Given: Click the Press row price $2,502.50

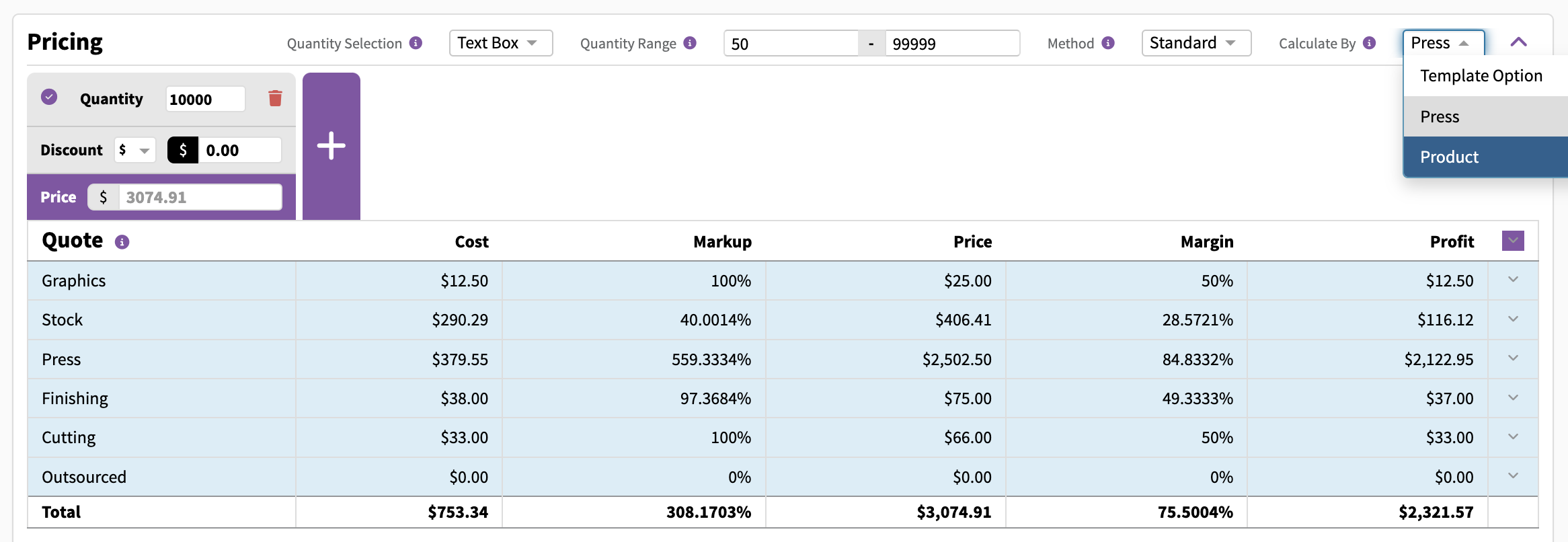Looking at the screenshot, I should [x=957, y=360].
